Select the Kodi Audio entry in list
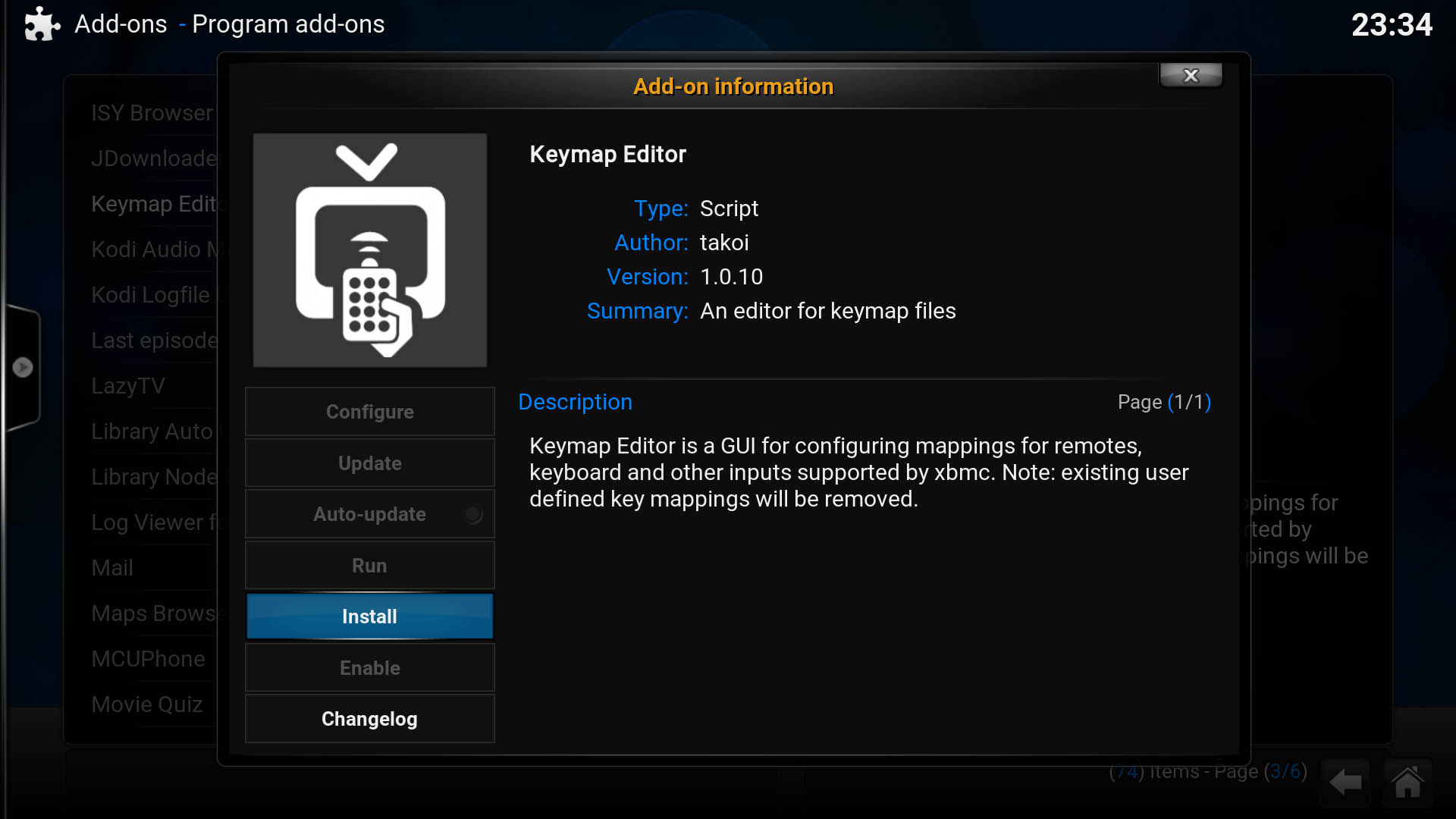The width and height of the screenshot is (1456, 819). coord(155,249)
